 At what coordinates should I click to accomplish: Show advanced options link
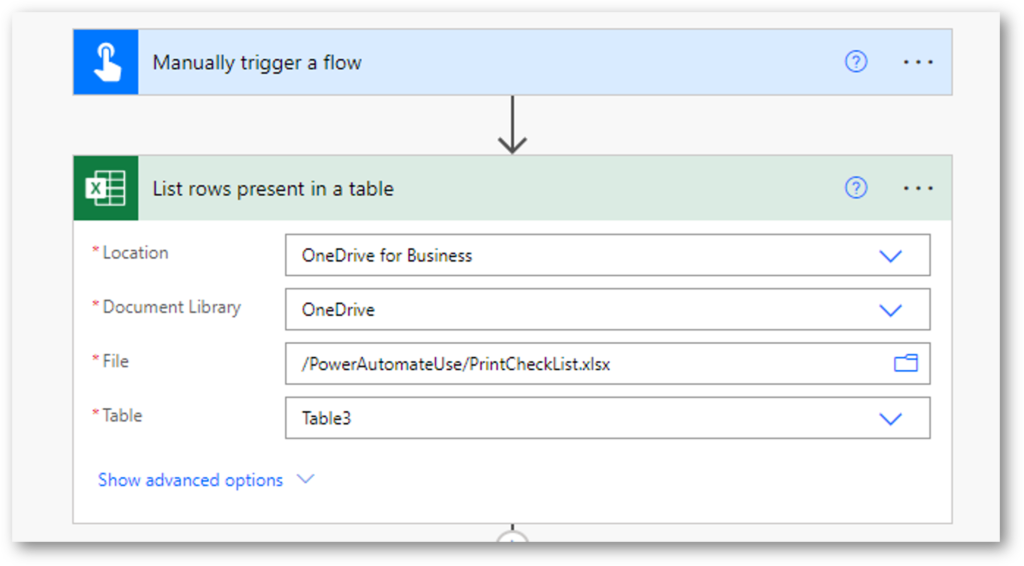190,480
